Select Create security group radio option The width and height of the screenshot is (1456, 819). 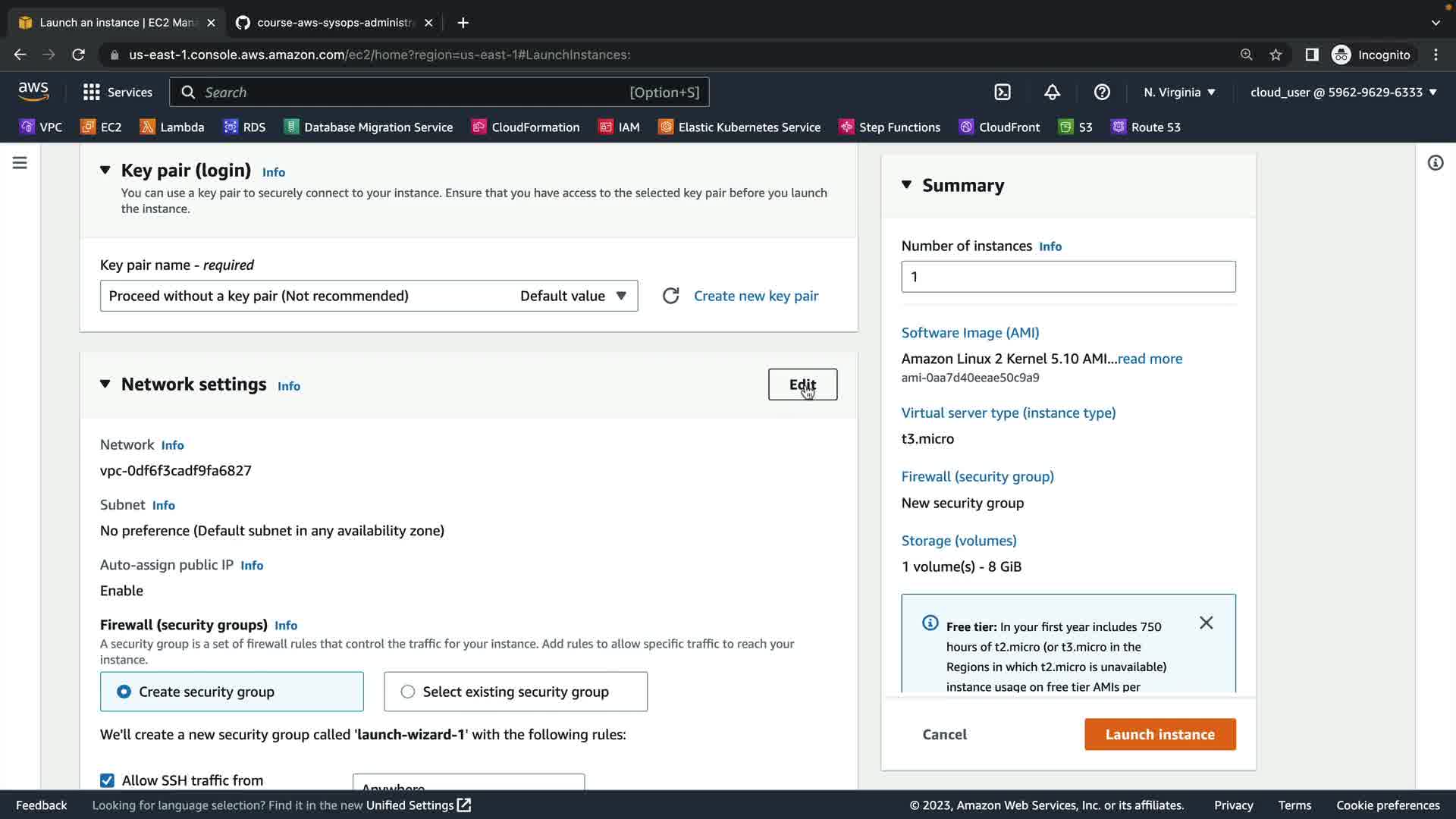(124, 692)
